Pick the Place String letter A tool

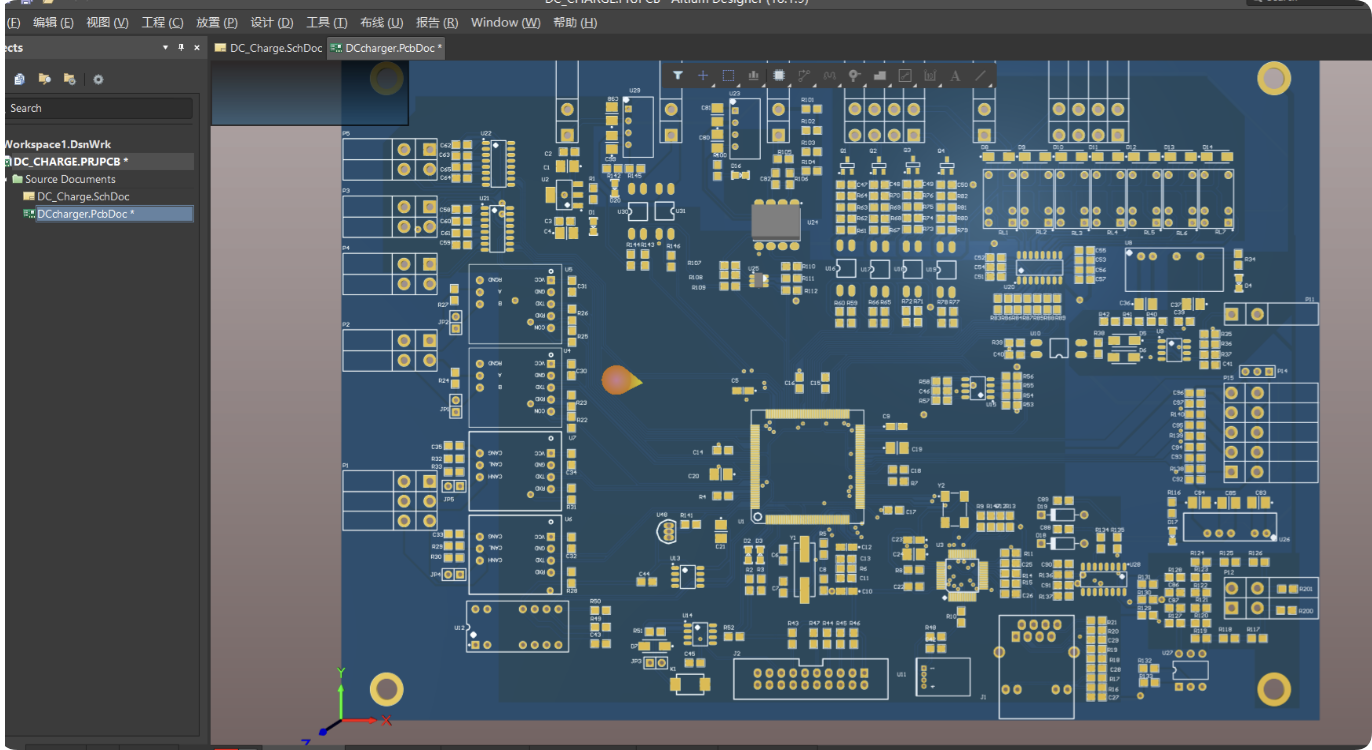955,75
